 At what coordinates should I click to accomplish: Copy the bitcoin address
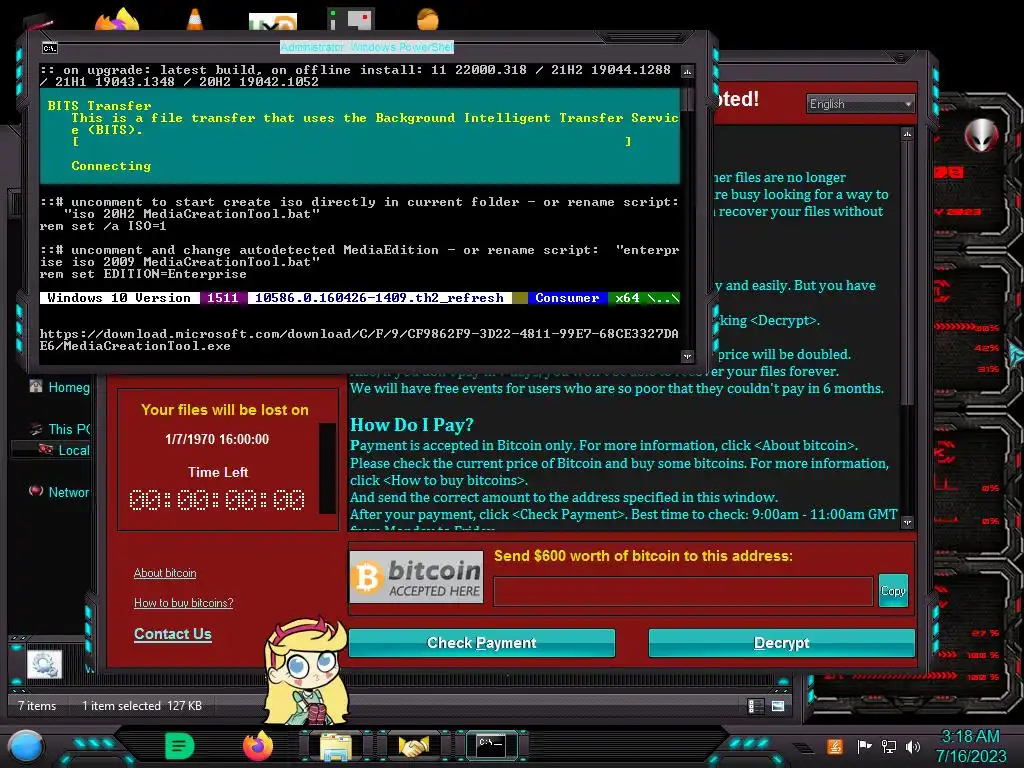[x=893, y=591]
